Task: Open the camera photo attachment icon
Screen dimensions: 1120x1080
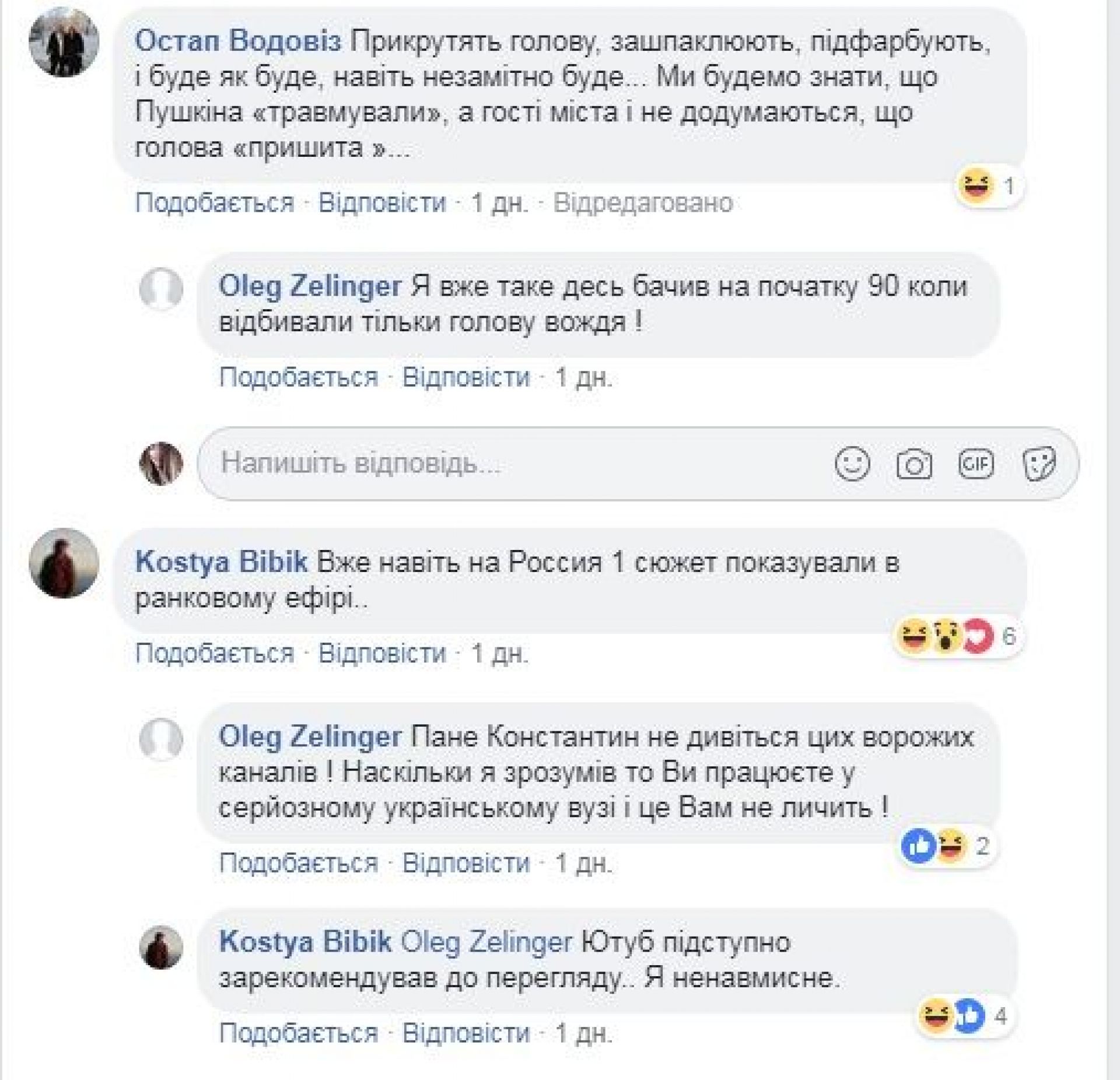Action: coord(914,465)
